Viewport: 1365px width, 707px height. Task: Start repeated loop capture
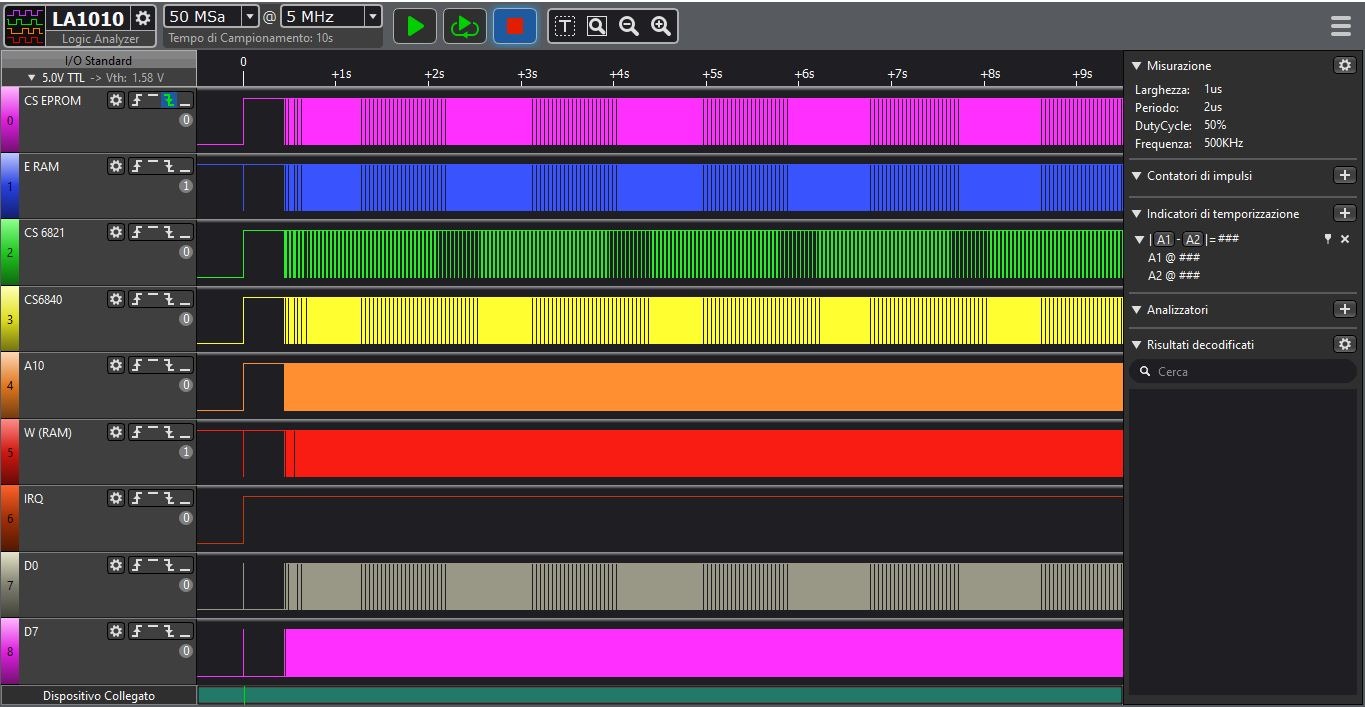pyautogui.click(x=465, y=26)
